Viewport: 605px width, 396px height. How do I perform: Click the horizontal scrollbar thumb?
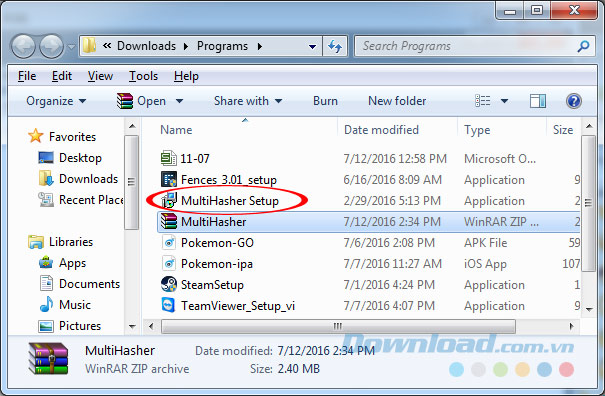click(338, 327)
